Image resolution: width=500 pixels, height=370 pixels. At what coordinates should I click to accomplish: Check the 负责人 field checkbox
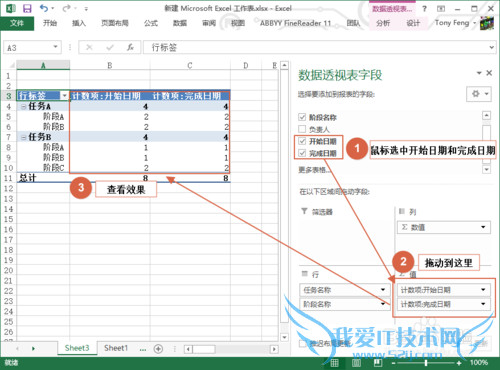[x=302, y=129]
